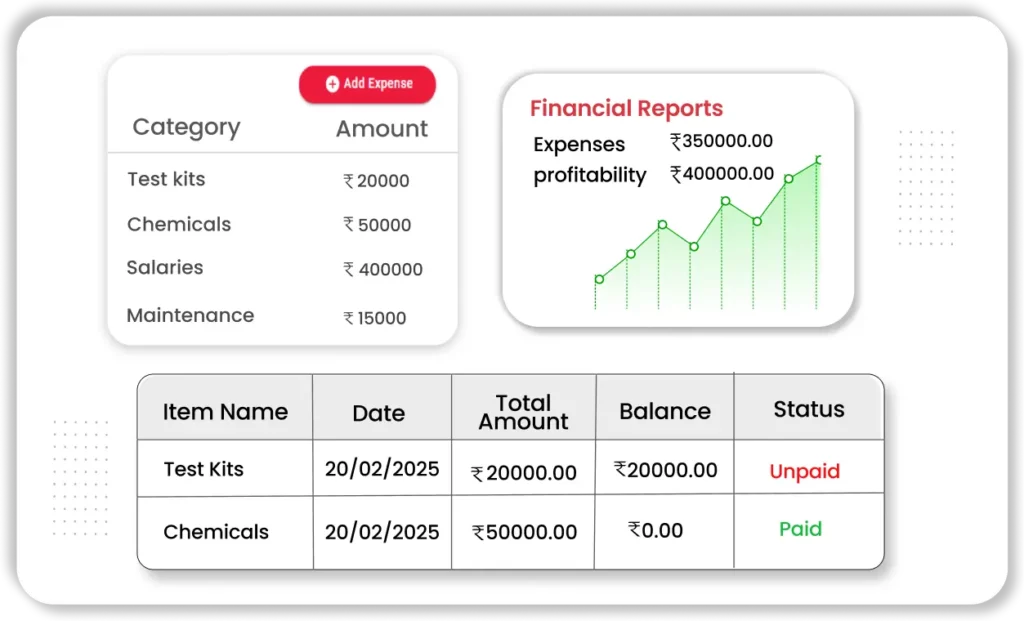Click the ₹400000 Salaries amount
This screenshot has height=621, width=1024.
[x=383, y=270]
